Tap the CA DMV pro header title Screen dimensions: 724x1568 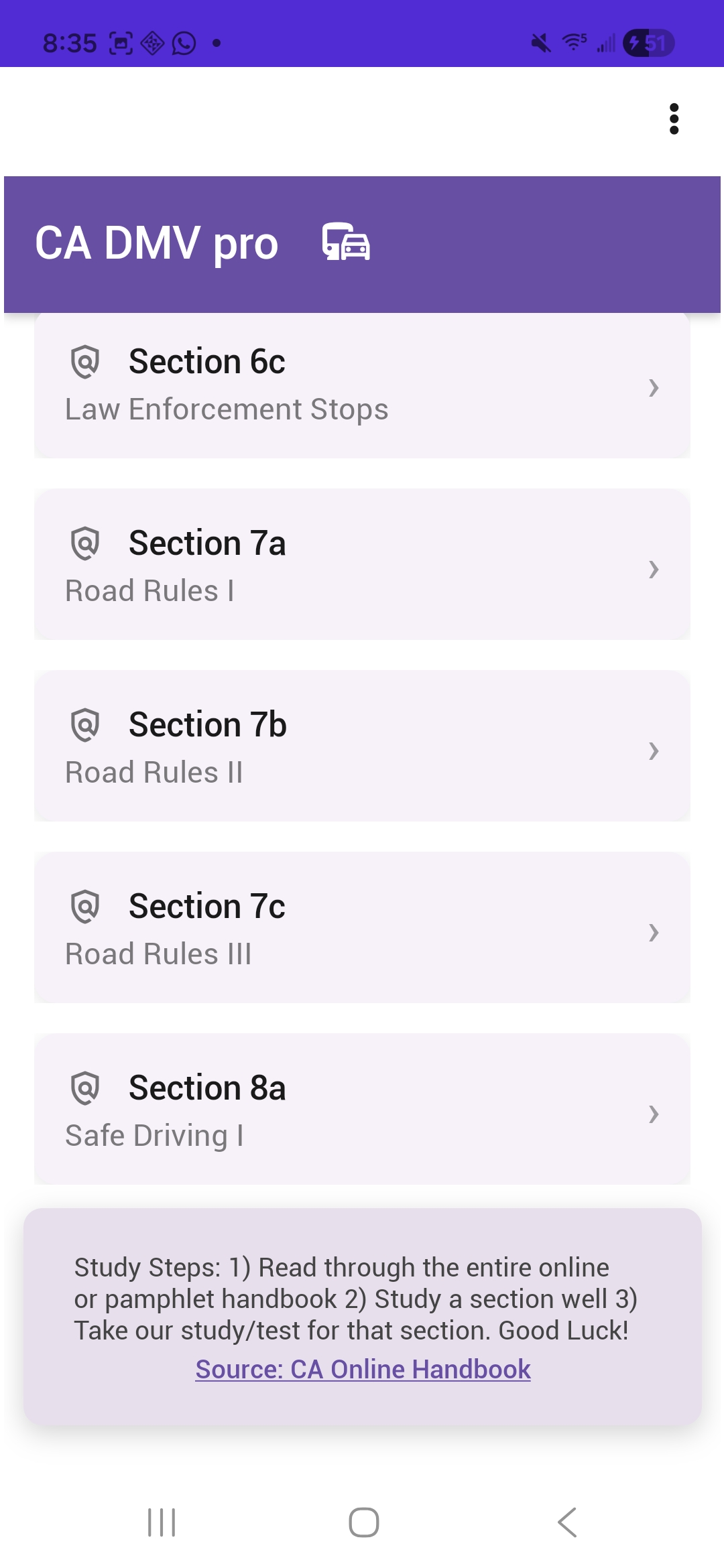[156, 243]
